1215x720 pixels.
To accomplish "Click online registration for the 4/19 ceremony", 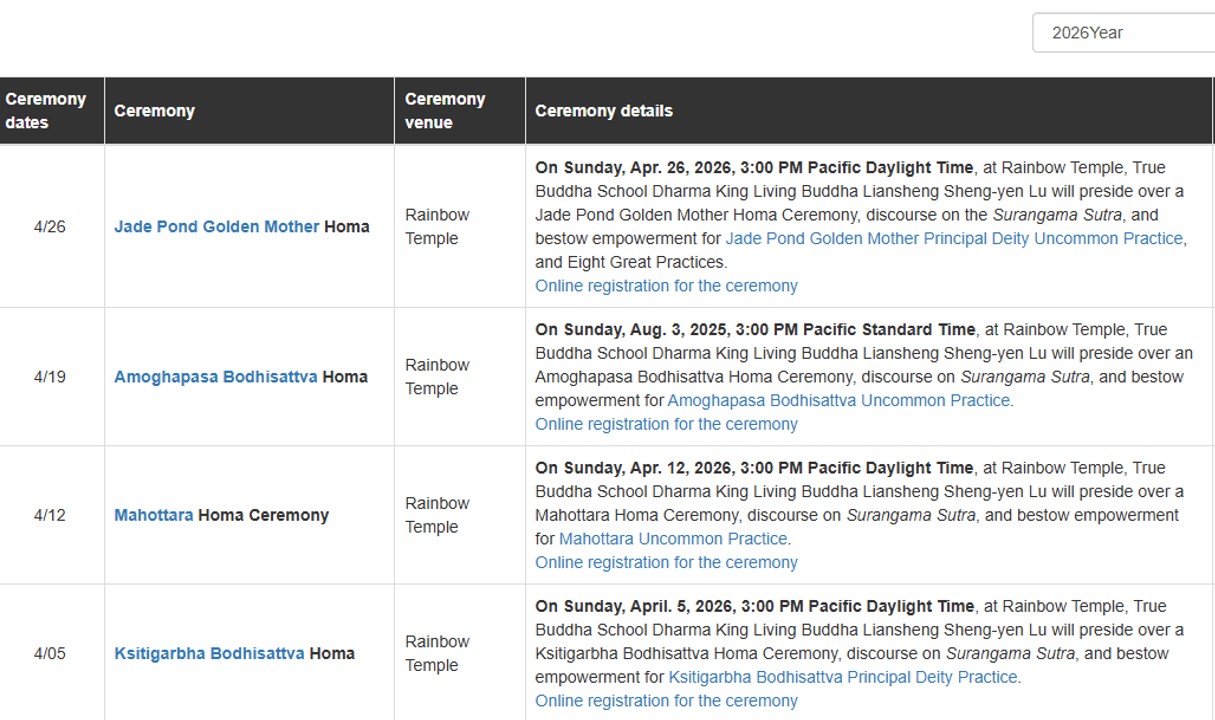I will click(x=666, y=424).
